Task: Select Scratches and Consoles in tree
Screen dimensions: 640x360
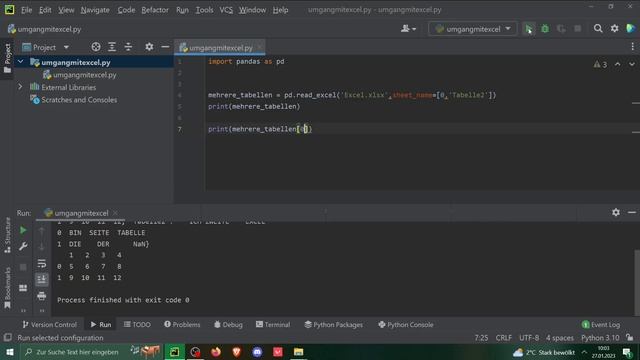Action: click(79, 100)
